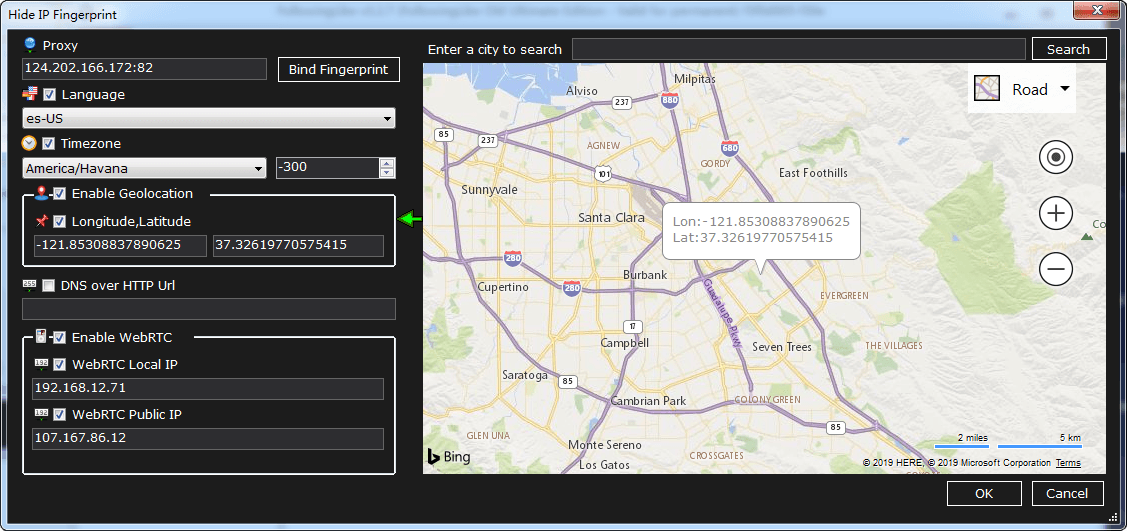The height and width of the screenshot is (531, 1127).
Task: Zoom out on the map with minus icon
Action: point(1056,269)
